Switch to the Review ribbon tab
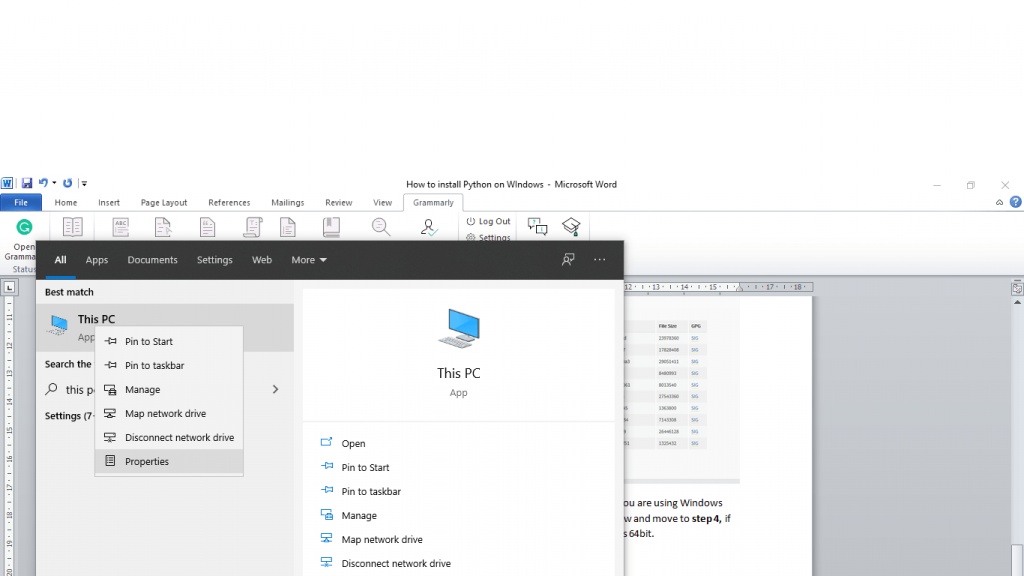This screenshot has width=1024, height=576. pos(339,202)
